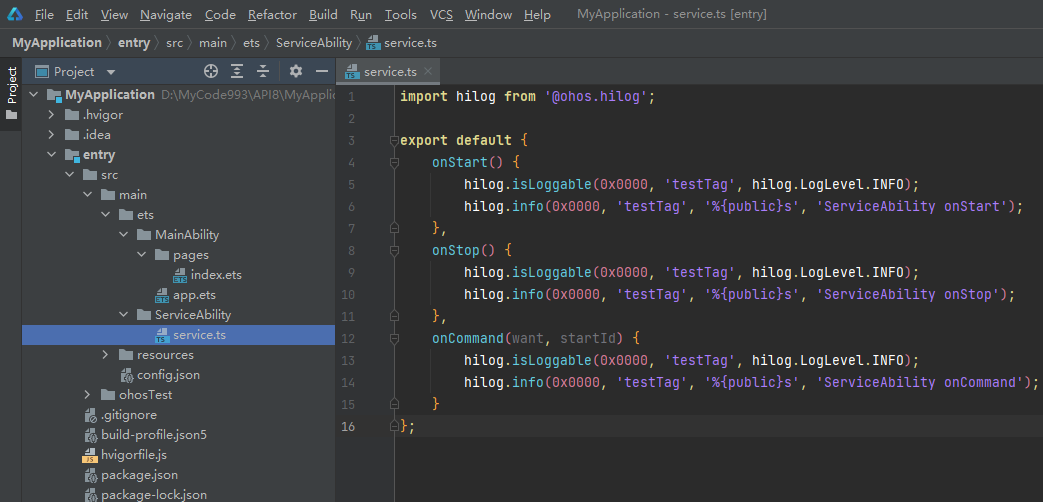Expand the ohosTest folder
Viewport: 1043px width, 502px height.
(88, 395)
